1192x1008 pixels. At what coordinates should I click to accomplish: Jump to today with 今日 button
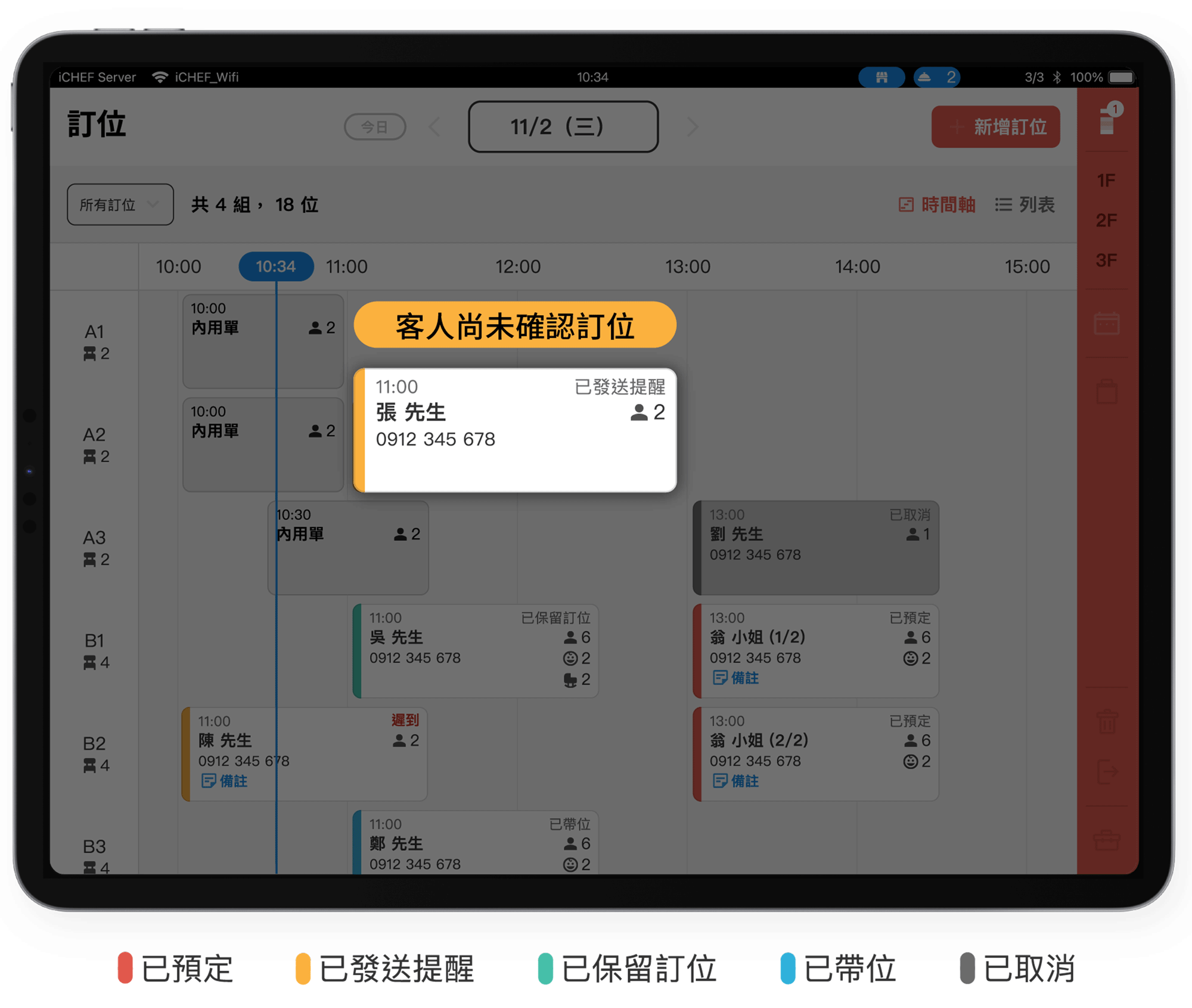(x=375, y=127)
